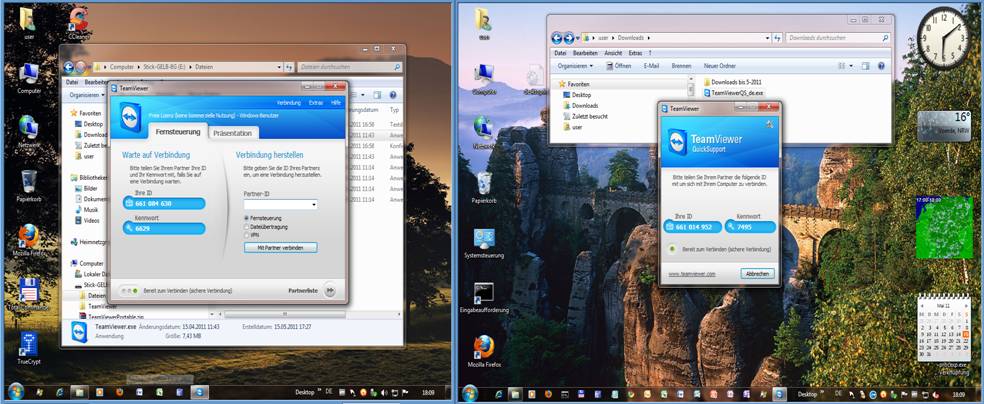
Task: Open the Computer icon on left desktop
Action: click(29, 77)
